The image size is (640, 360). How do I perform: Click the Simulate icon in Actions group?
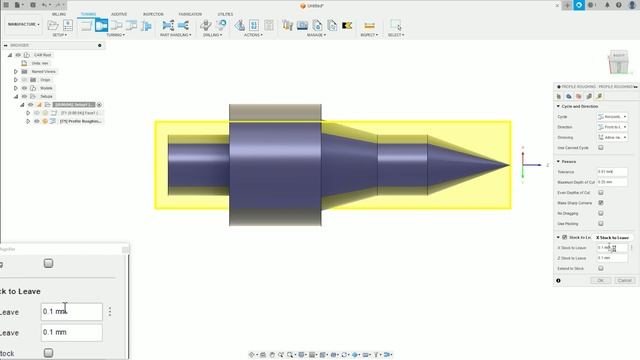[239, 25]
